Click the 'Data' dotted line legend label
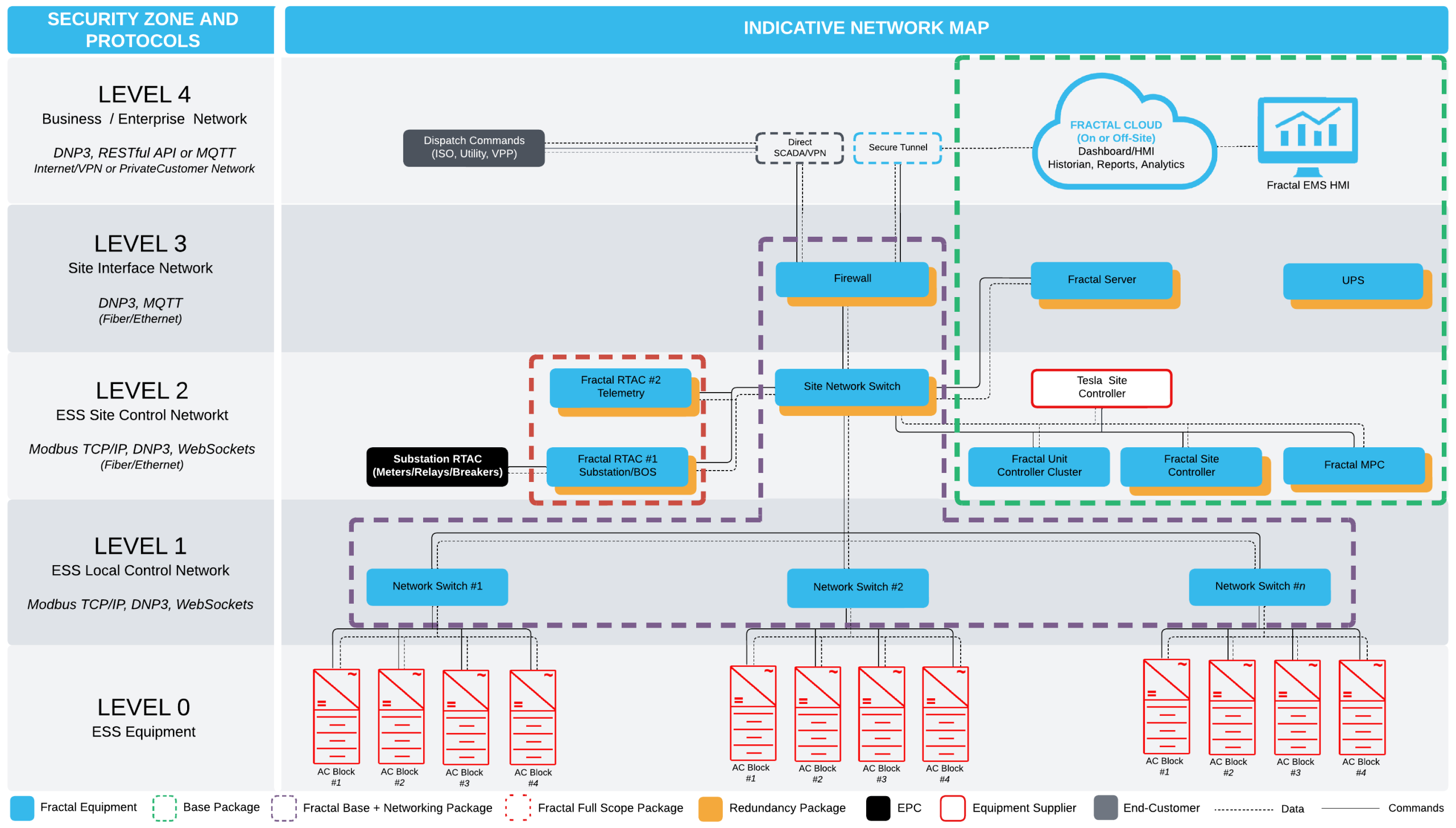 point(1292,809)
